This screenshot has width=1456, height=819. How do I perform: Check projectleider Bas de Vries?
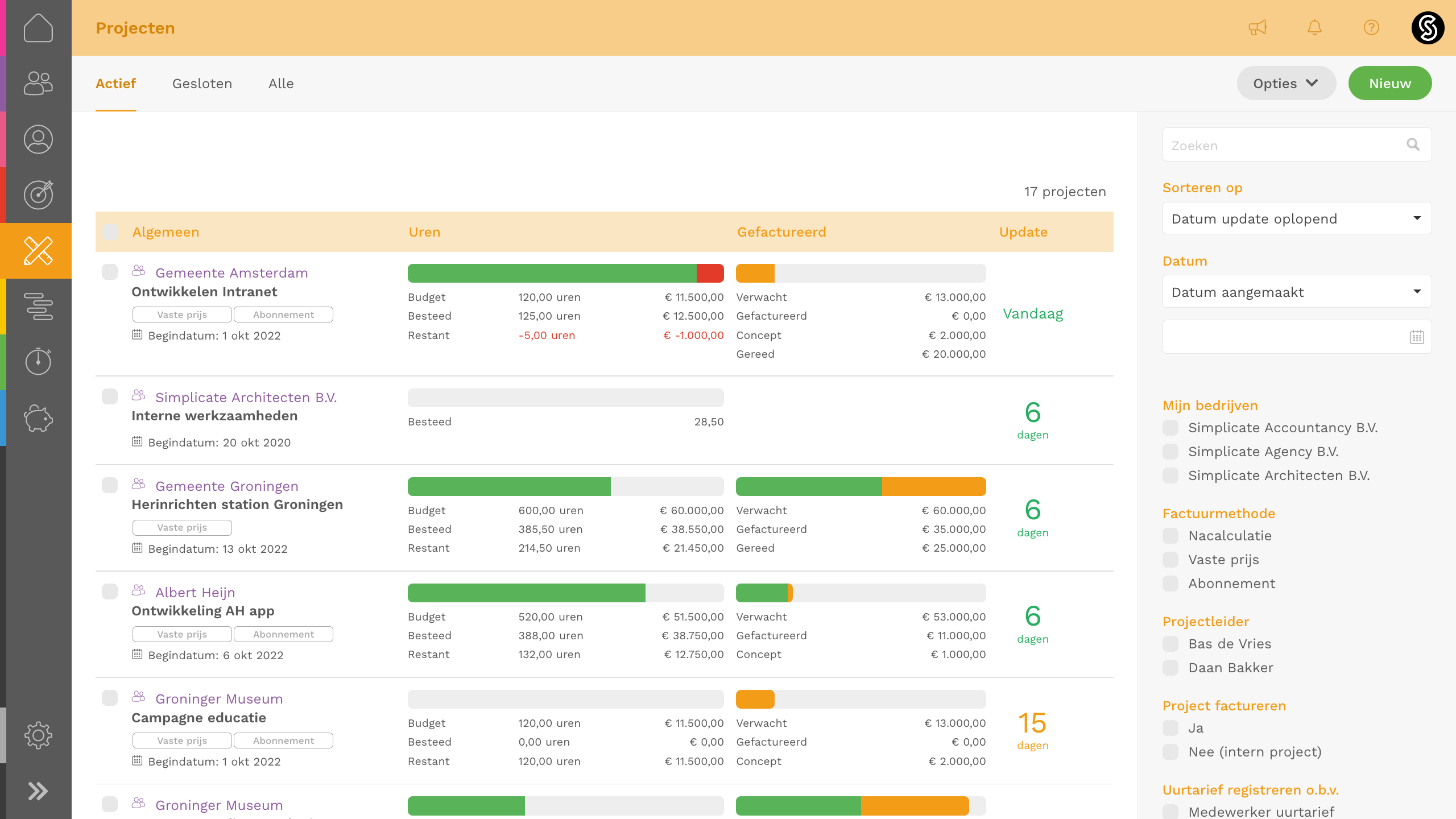(x=1170, y=644)
